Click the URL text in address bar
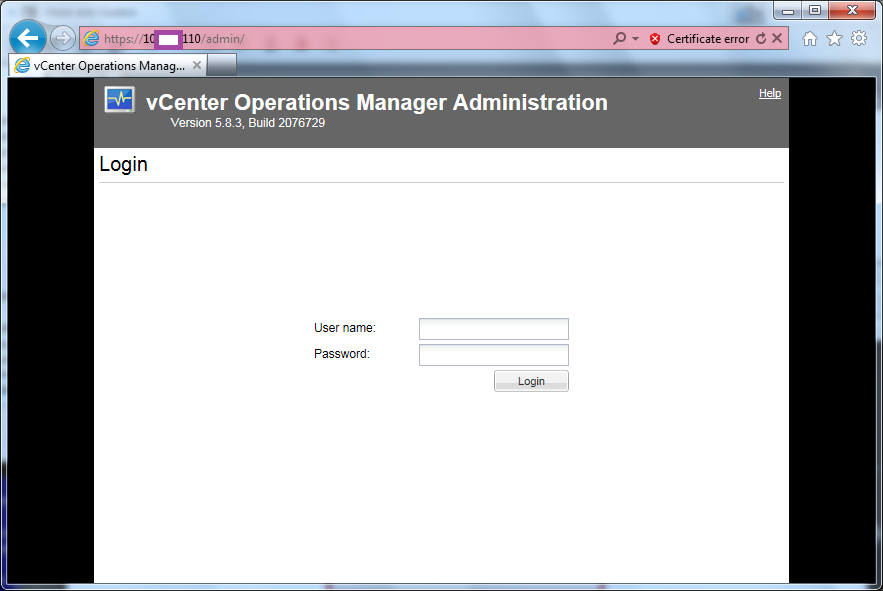The height and width of the screenshot is (591, 883). 174,39
